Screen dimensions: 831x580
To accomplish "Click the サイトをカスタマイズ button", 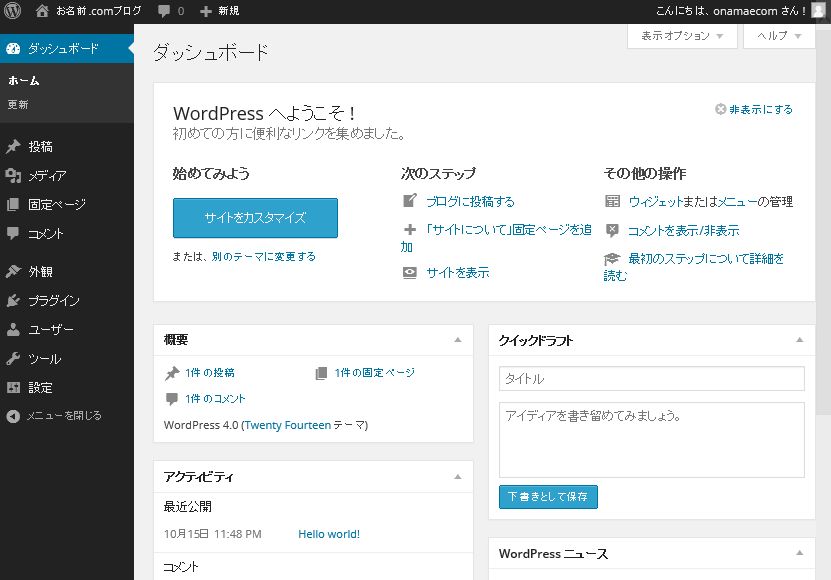I will click(255, 218).
